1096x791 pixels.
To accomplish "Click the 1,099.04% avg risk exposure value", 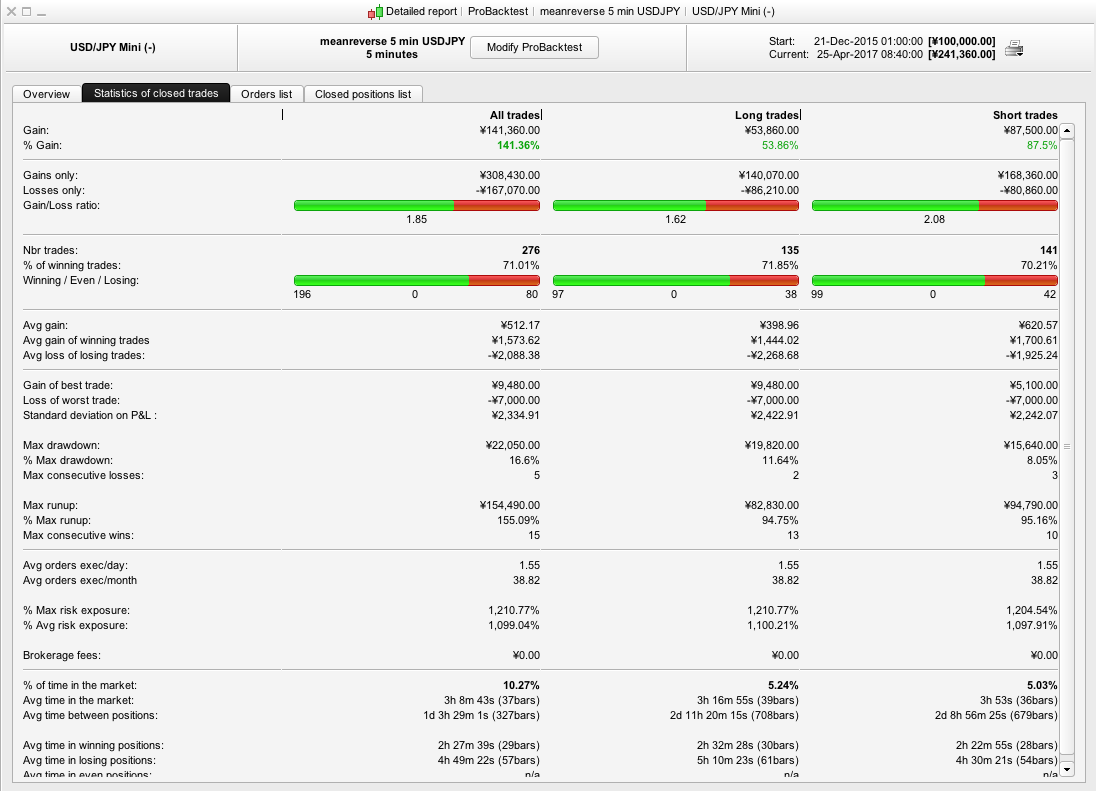I will coord(514,625).
